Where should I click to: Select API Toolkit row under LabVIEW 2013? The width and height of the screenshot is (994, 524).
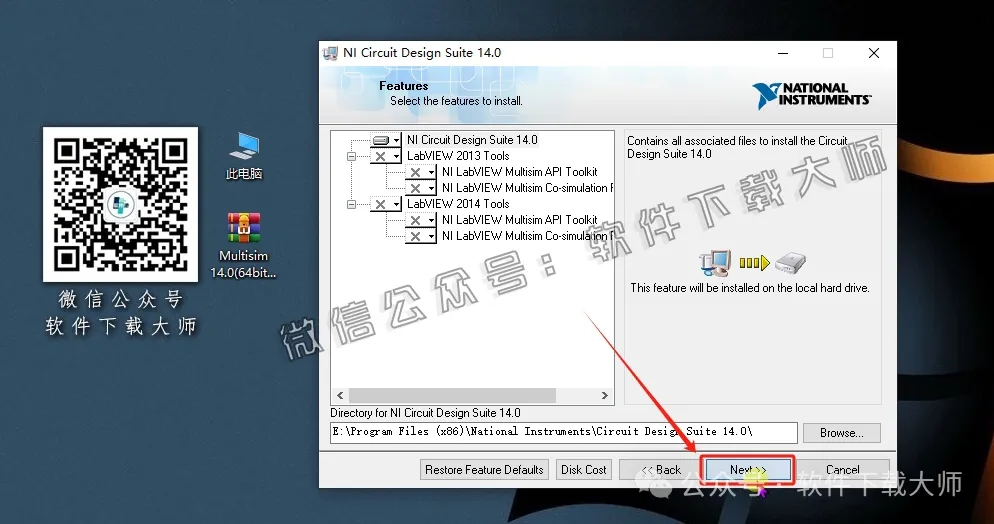point(520,172)
